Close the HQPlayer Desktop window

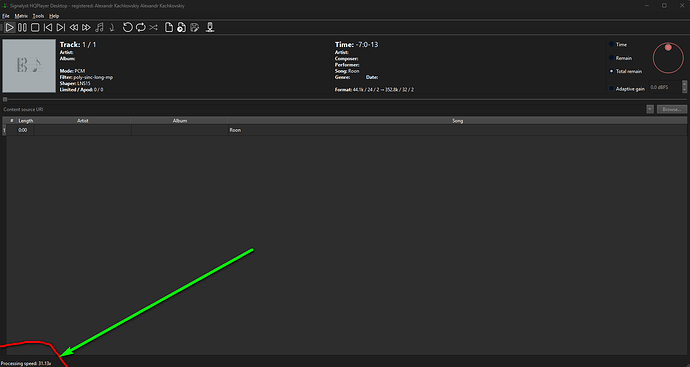(x=681, y=6)
